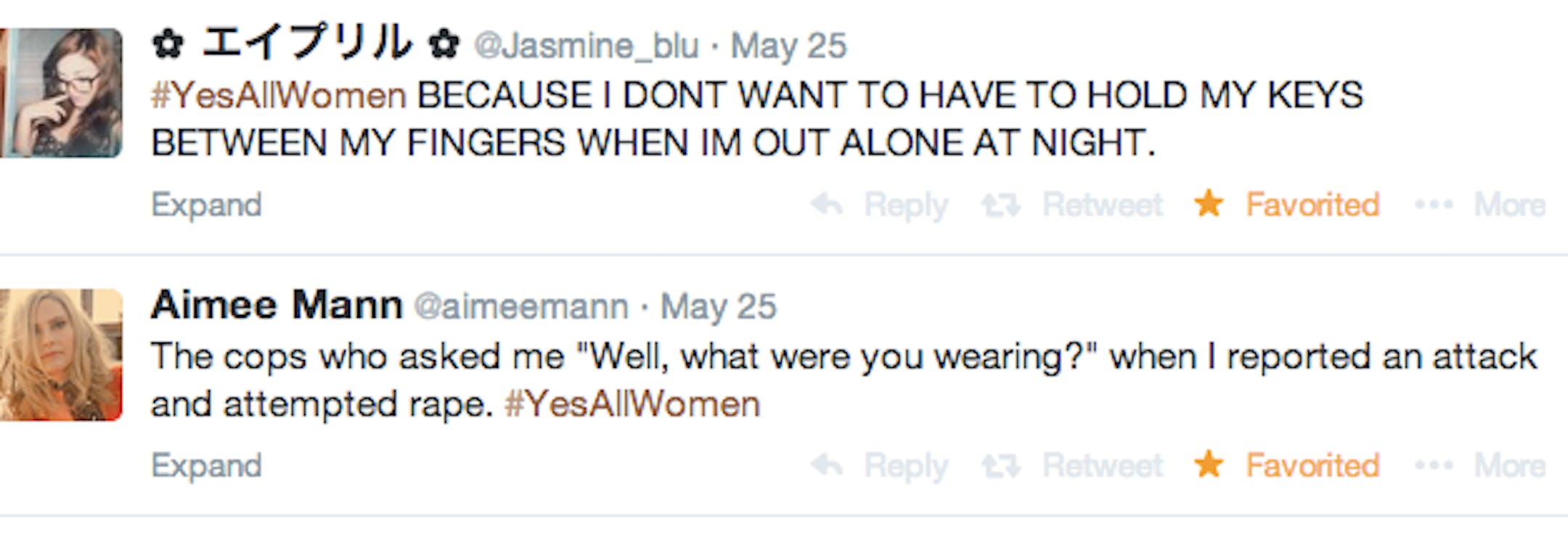1568x537 pixels.
Task: Unfavorite the Jasmine_blu tweet via the star
Action: click(x=1209, y=204)
